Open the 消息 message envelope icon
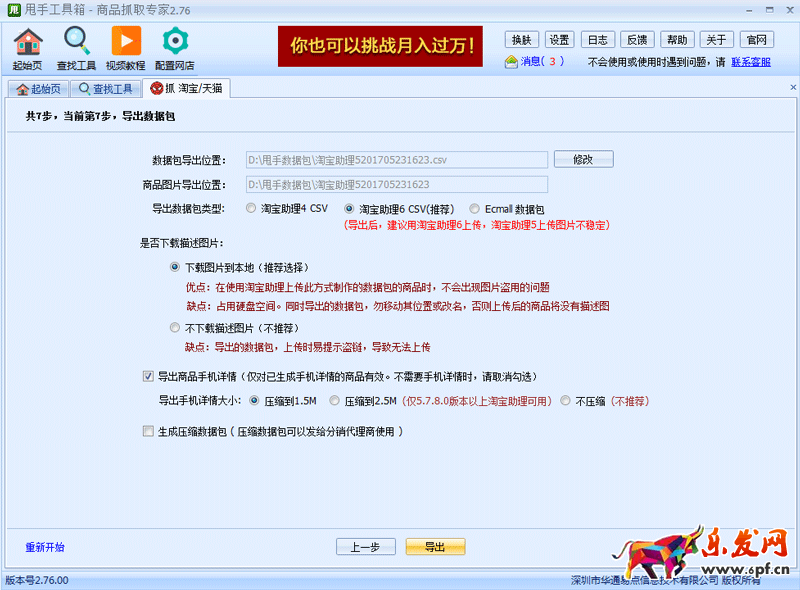 coord(512,61)
